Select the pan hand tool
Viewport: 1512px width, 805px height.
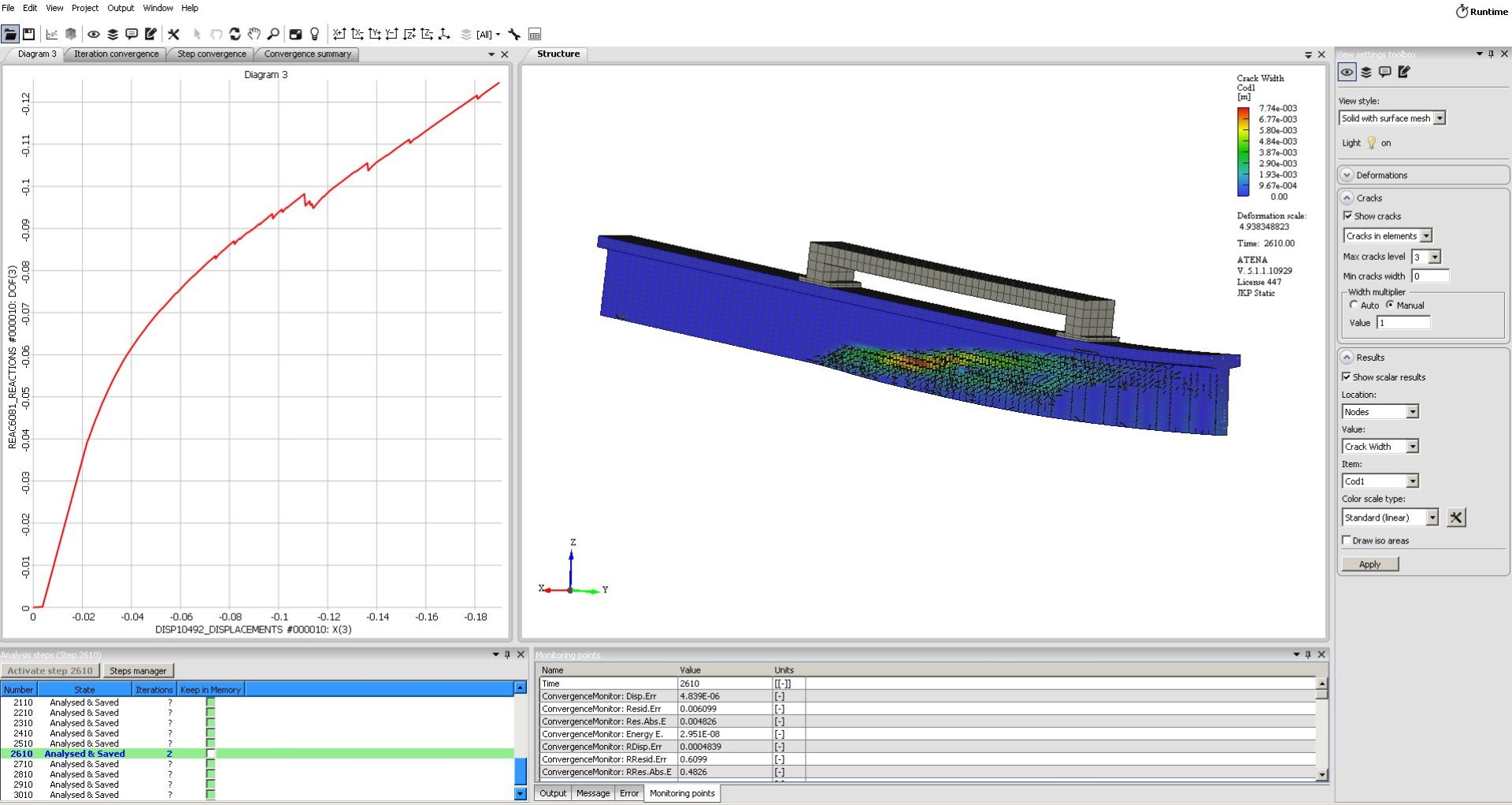[x=254, y=34]
